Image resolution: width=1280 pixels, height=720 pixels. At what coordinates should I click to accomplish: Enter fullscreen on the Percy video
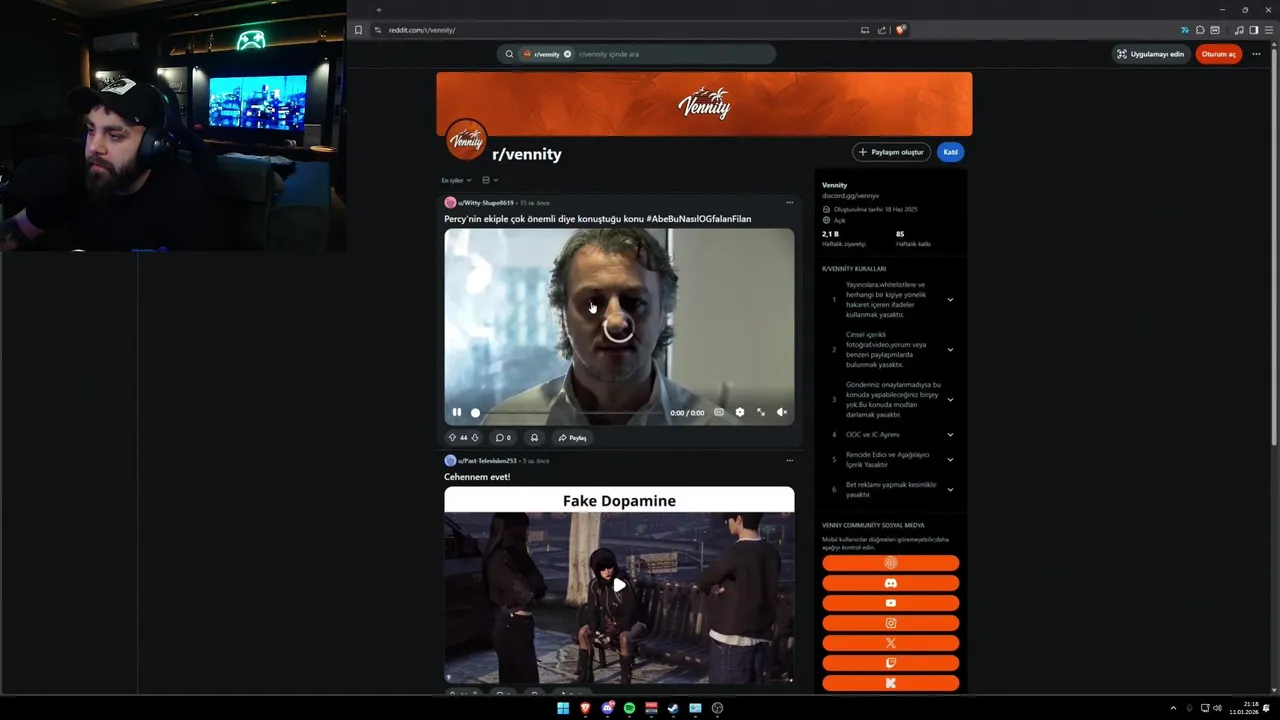click(761, 412)
